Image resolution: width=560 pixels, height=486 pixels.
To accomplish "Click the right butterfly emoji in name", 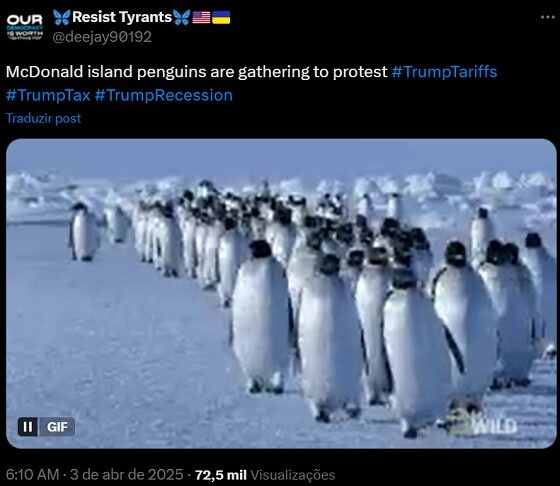I will (x=181, y=17).
